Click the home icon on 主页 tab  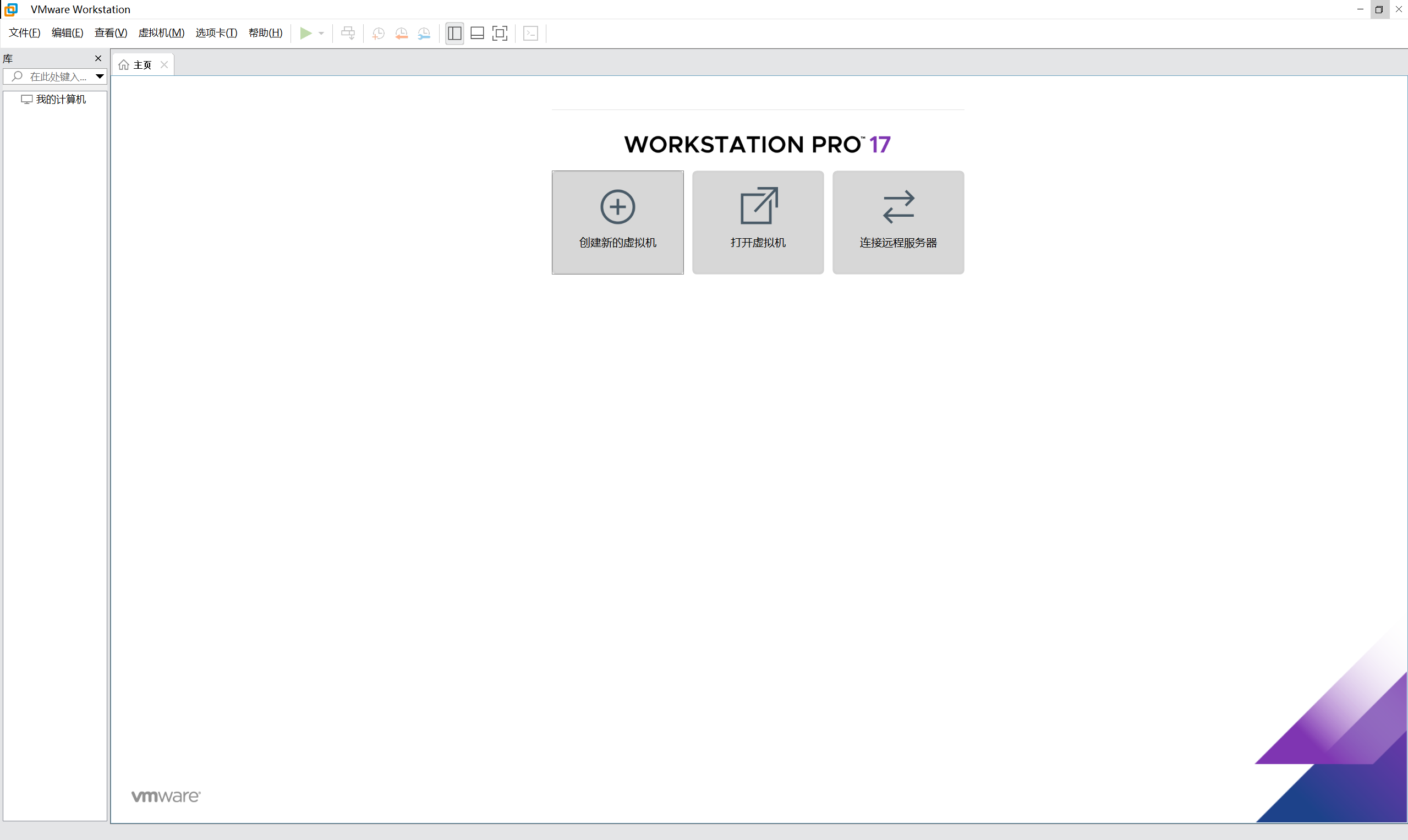pyautogui.click(x=124, y=65)
